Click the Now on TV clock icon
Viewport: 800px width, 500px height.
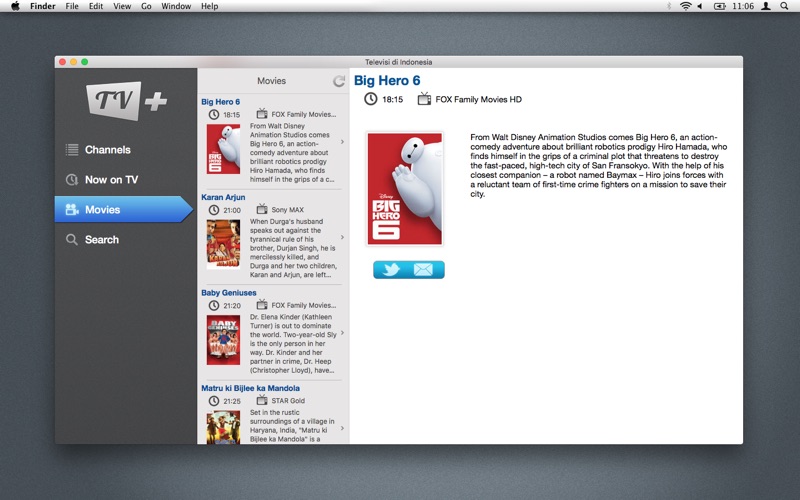72,180
